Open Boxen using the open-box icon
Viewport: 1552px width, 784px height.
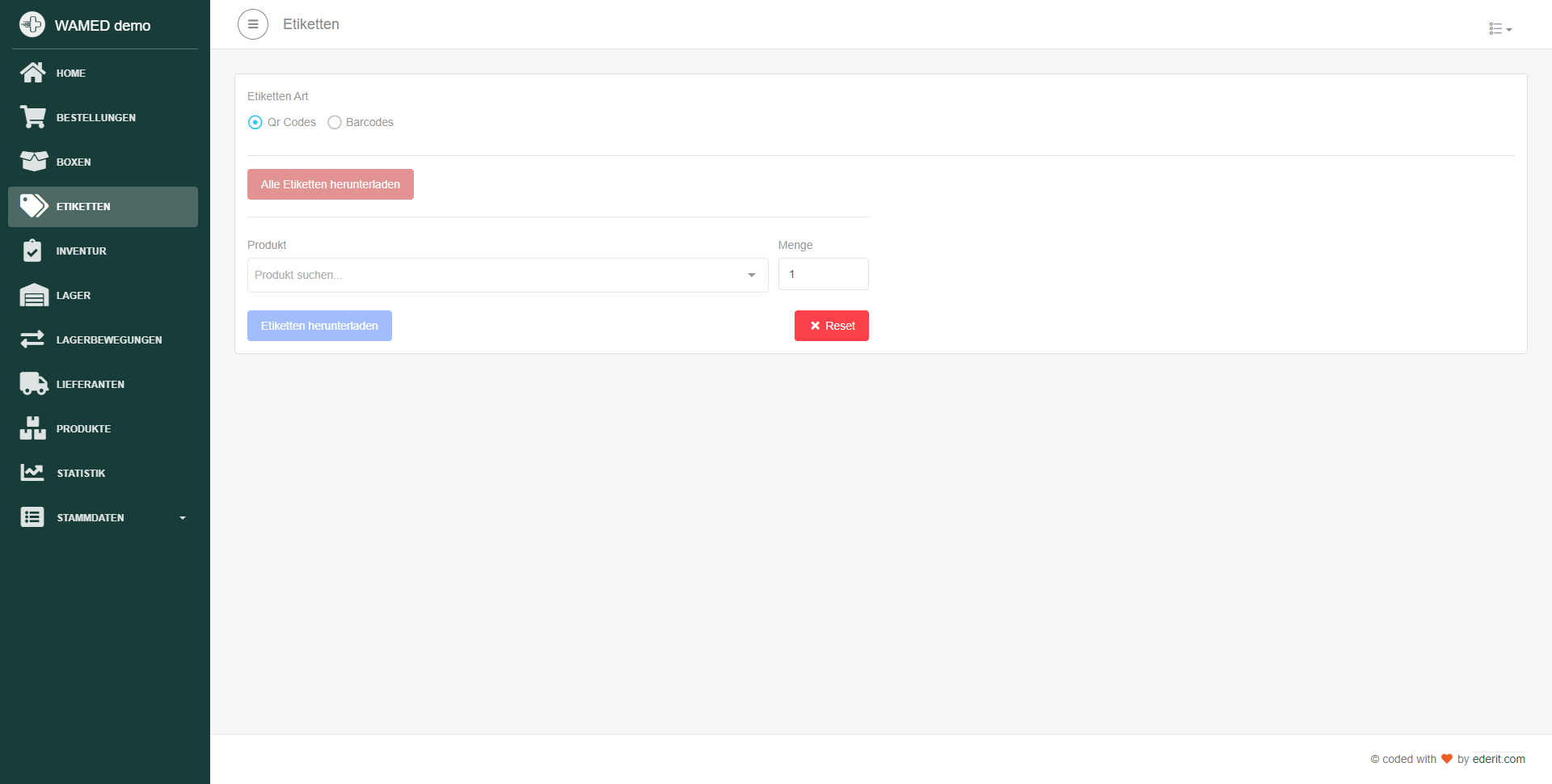pyautogui.click(x=33, y=162)
